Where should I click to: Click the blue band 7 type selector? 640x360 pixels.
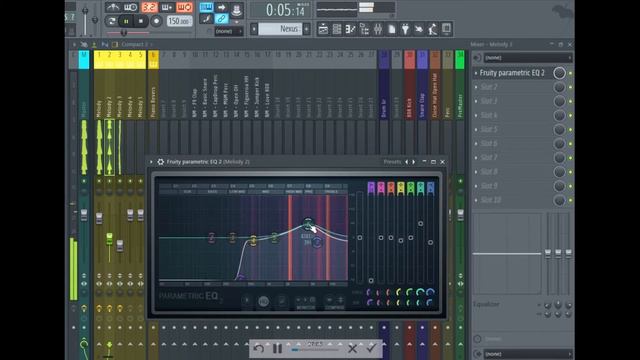[x=430, y=187]
